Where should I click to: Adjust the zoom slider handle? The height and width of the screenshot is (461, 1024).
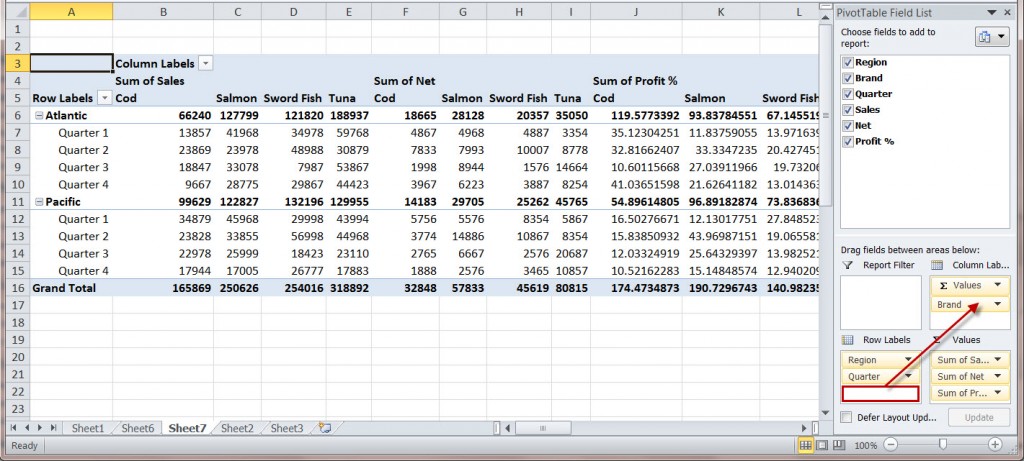942,445
